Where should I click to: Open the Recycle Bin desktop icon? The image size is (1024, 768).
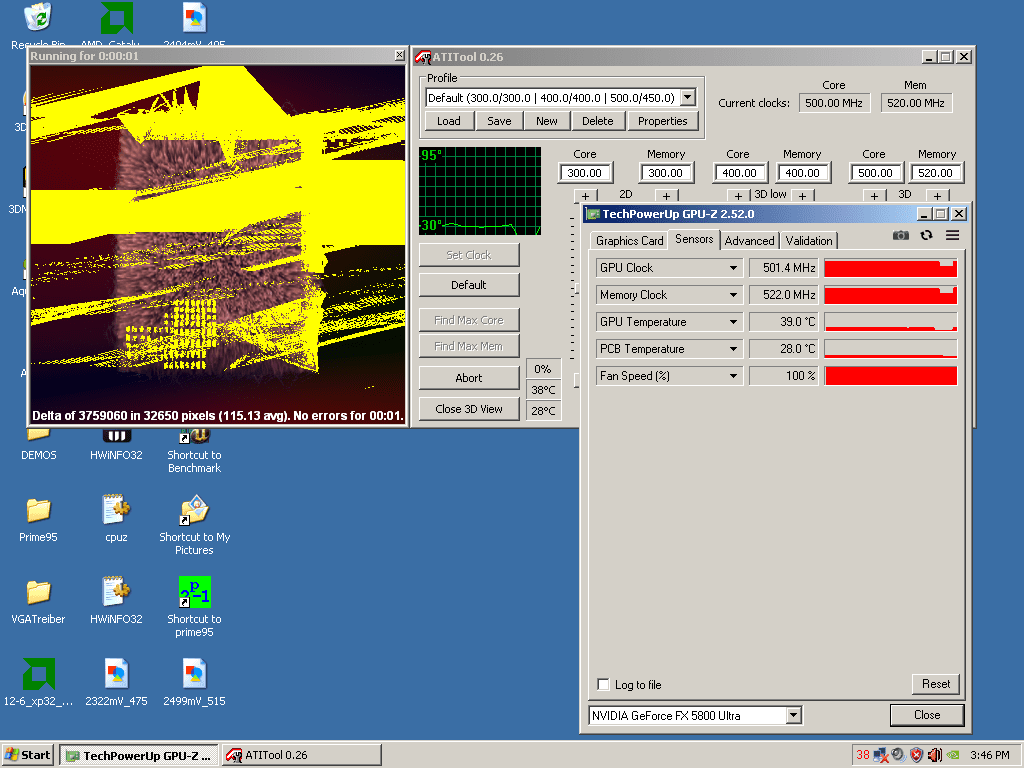[x=38, y=18]
